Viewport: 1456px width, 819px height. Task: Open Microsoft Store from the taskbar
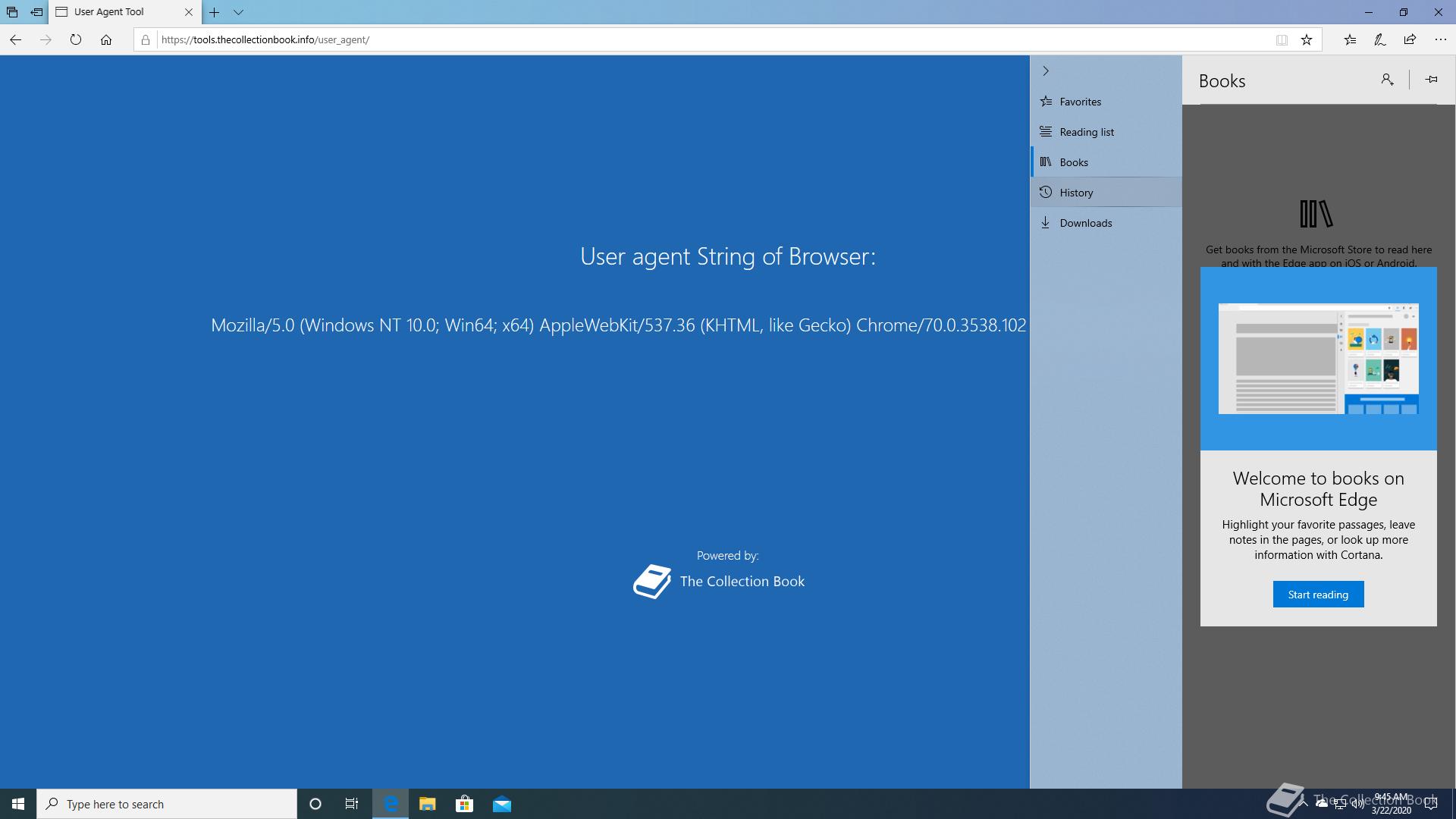coord(464,804)
